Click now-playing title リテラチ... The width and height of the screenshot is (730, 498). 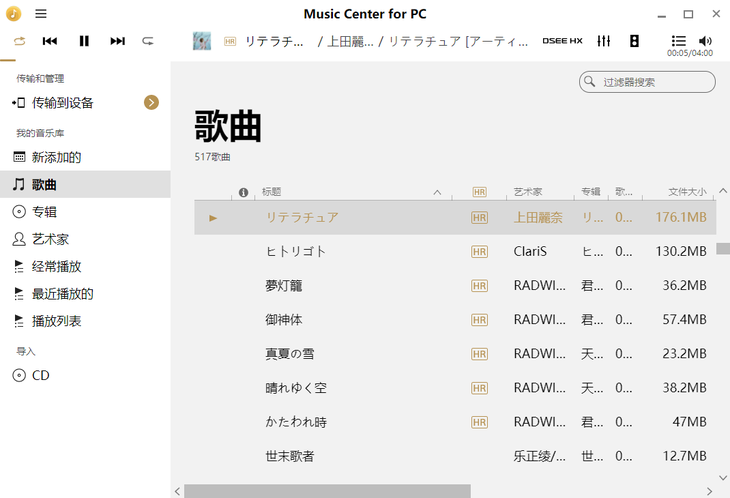(274, 41)
